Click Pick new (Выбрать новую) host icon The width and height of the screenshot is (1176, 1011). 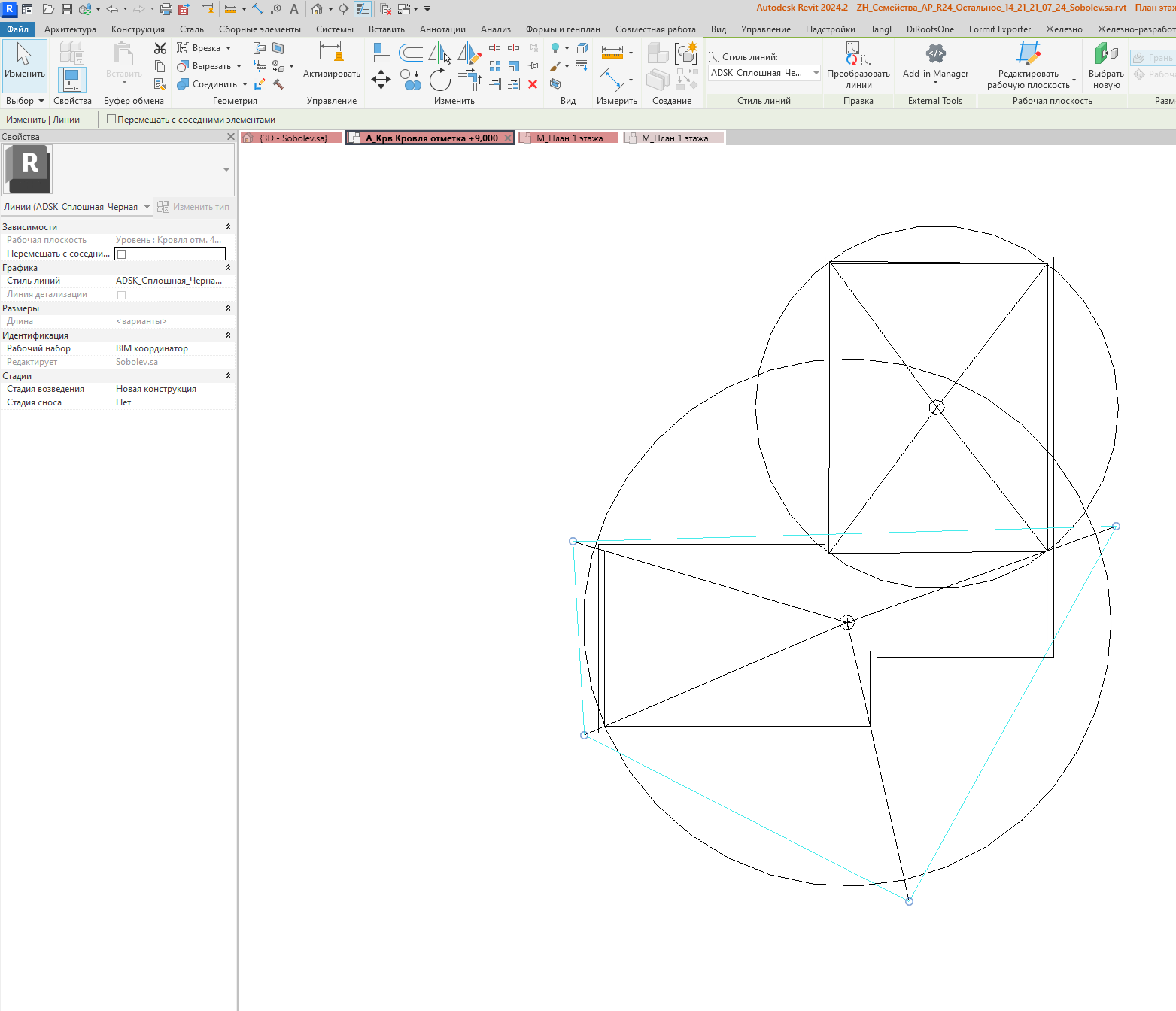pyautogui.click(x=1106, y=53)
